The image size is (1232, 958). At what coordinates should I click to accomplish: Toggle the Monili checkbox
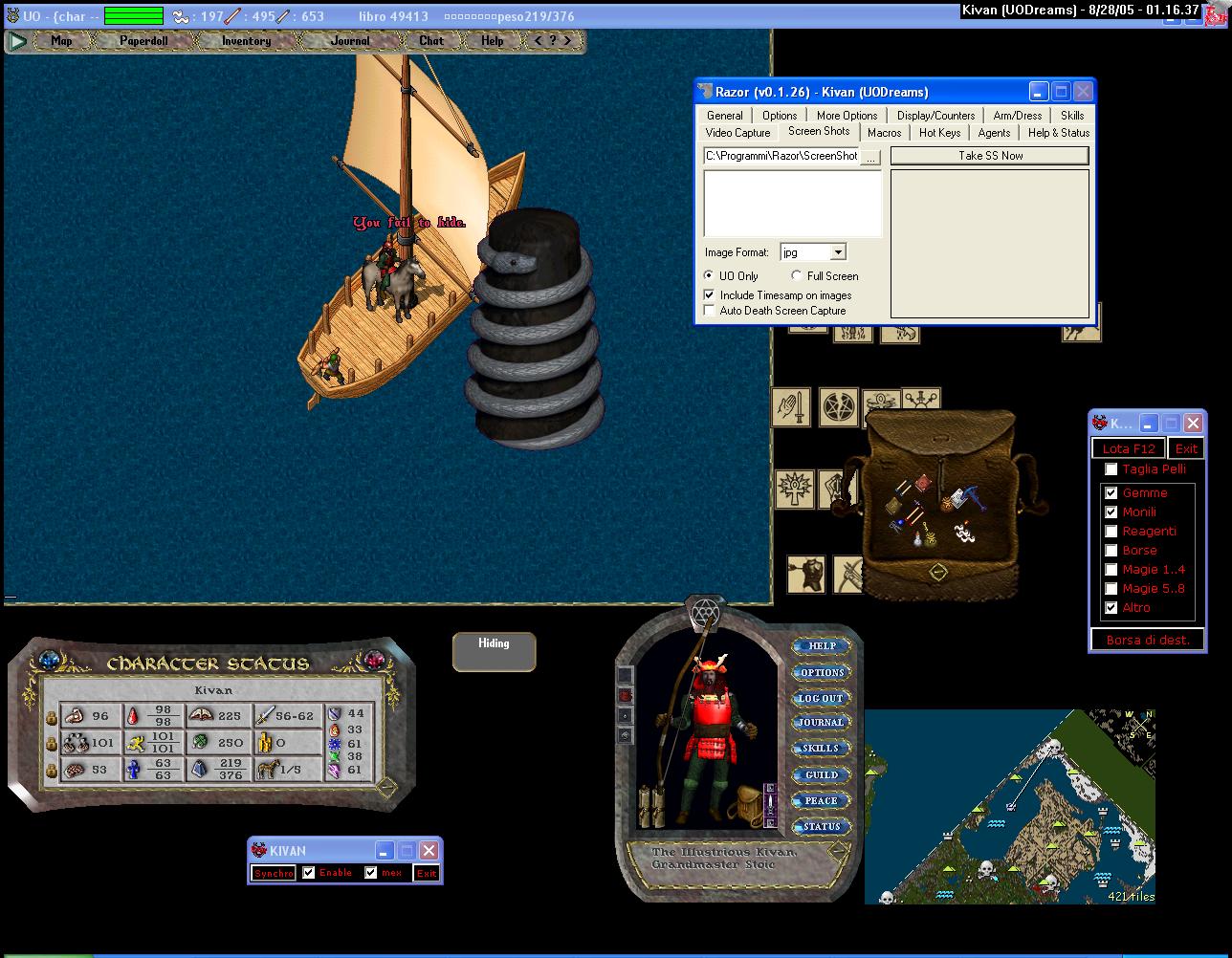tap(1111, 512)
